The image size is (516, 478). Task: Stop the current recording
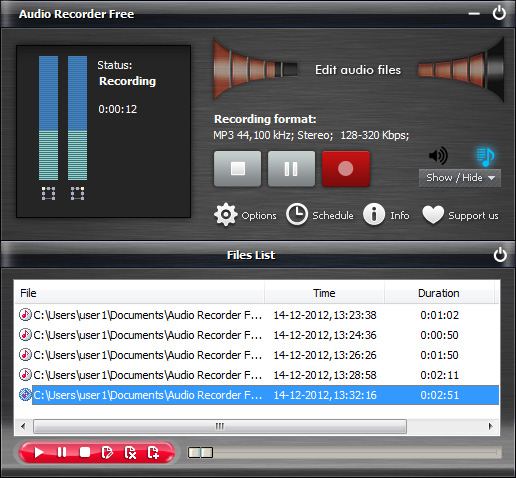click(237, 169)
